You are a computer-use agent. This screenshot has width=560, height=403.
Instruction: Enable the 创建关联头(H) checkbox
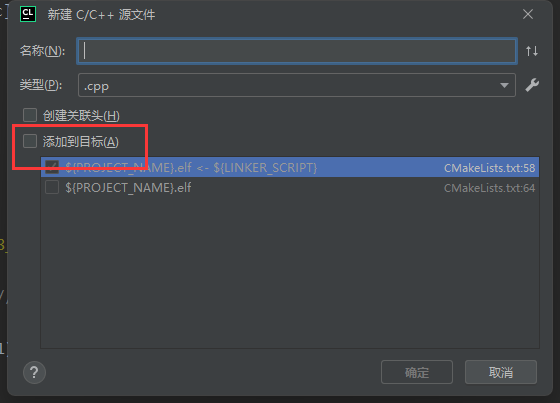(x=30, y=115)
